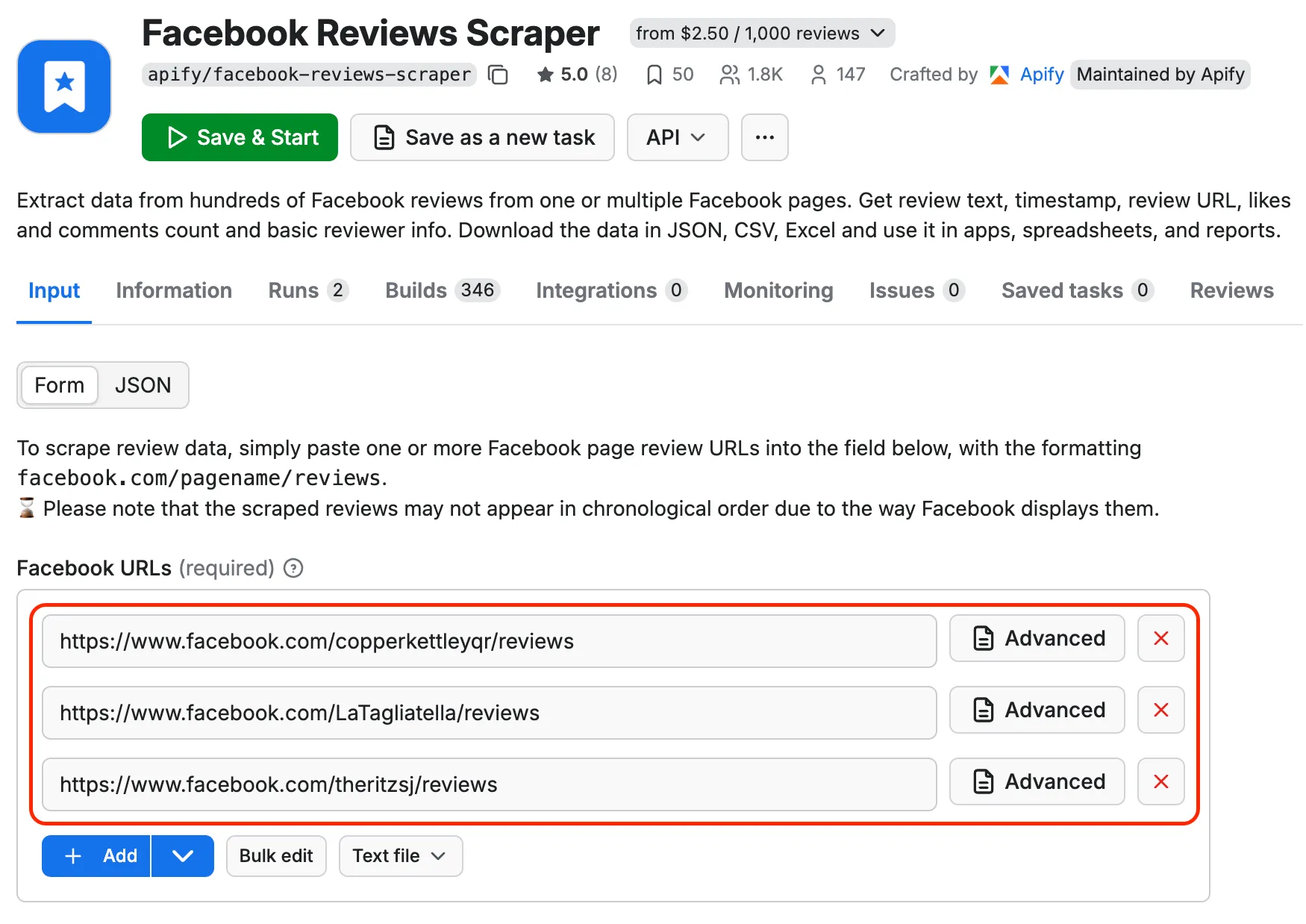Open the three-dot overflow menu
The height and width of the screenshot is (924, 1306).
point(764,137)
